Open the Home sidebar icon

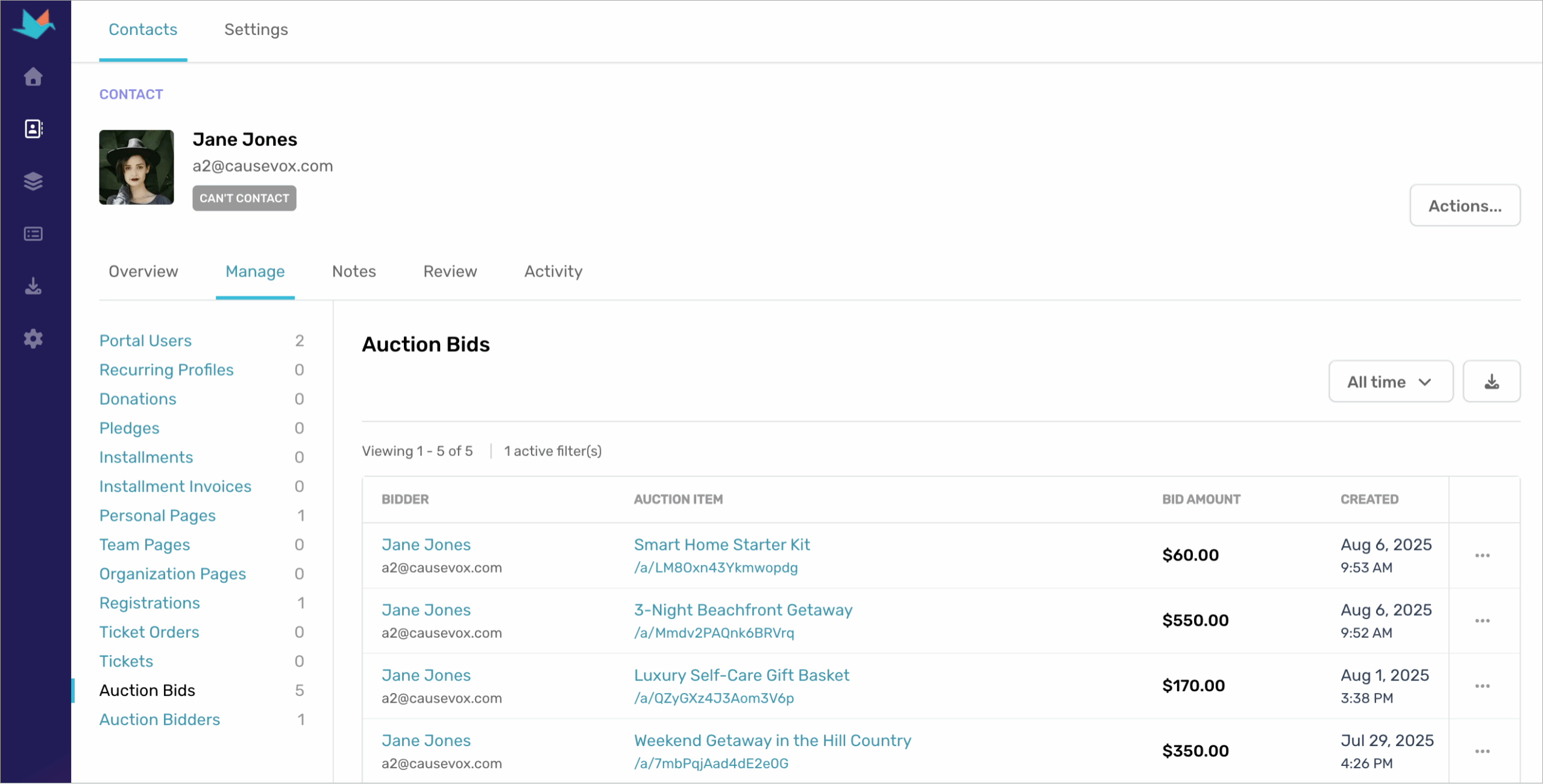33,77
